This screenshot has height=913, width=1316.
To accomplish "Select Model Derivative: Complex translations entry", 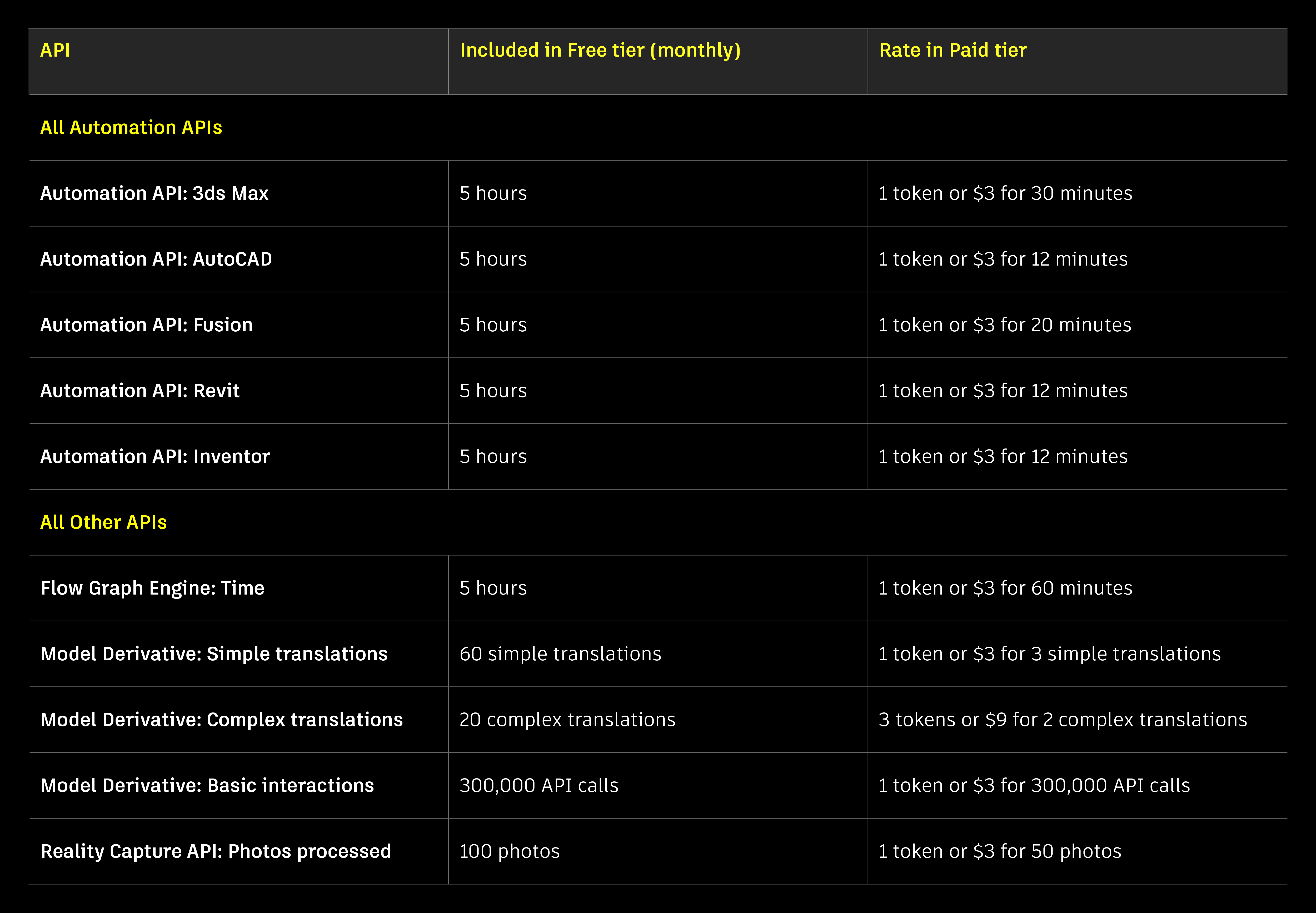I will point(221,719).
